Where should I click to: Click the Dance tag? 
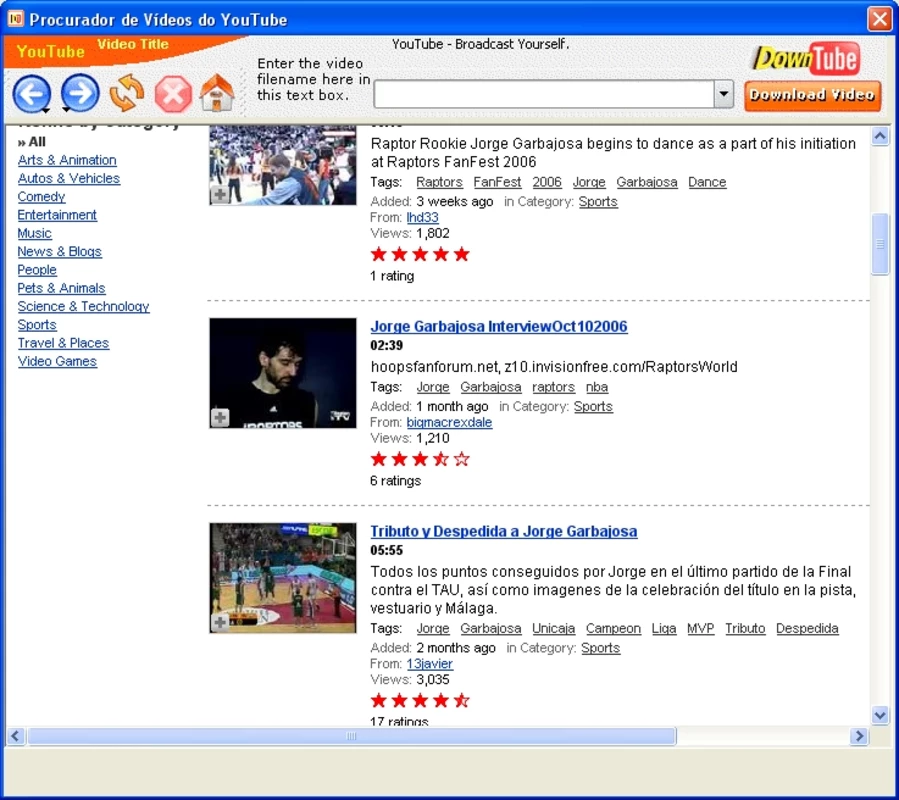click(707, 182)
